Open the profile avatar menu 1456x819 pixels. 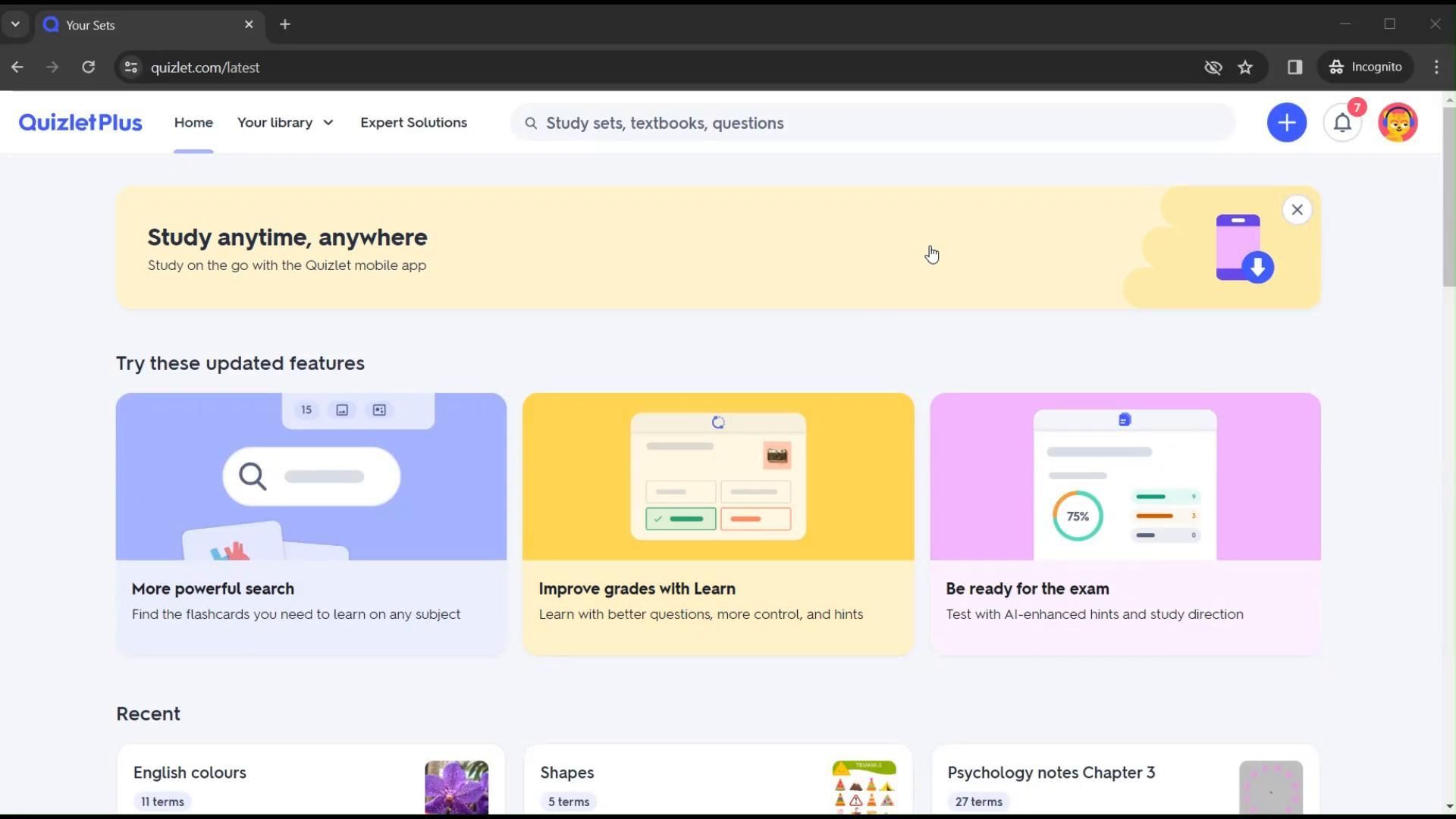click(1397, 122)
